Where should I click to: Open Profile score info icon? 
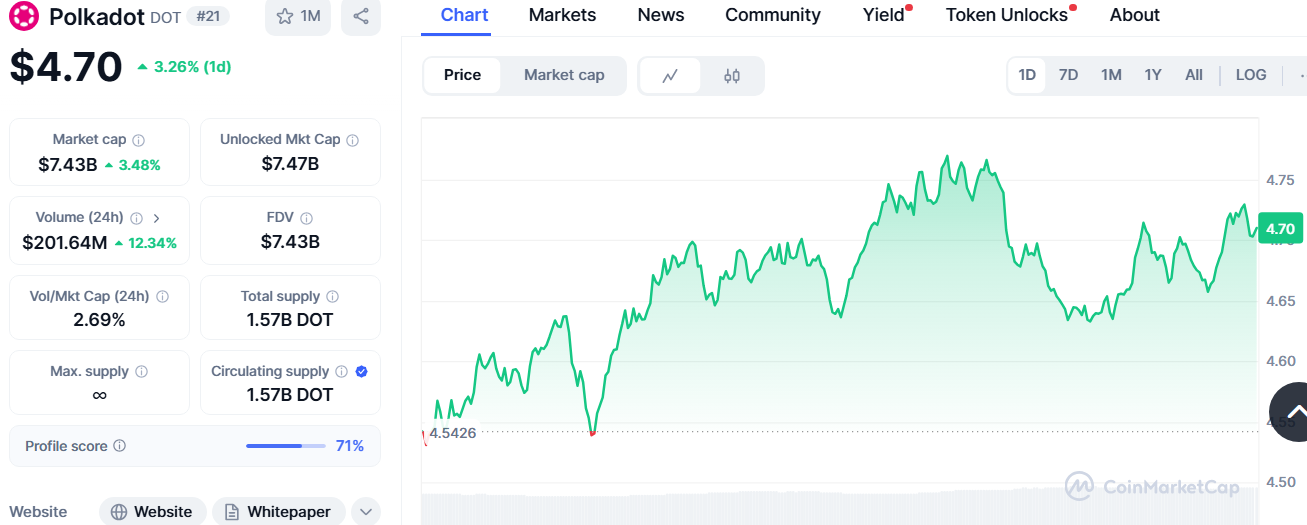click(120, 446)
